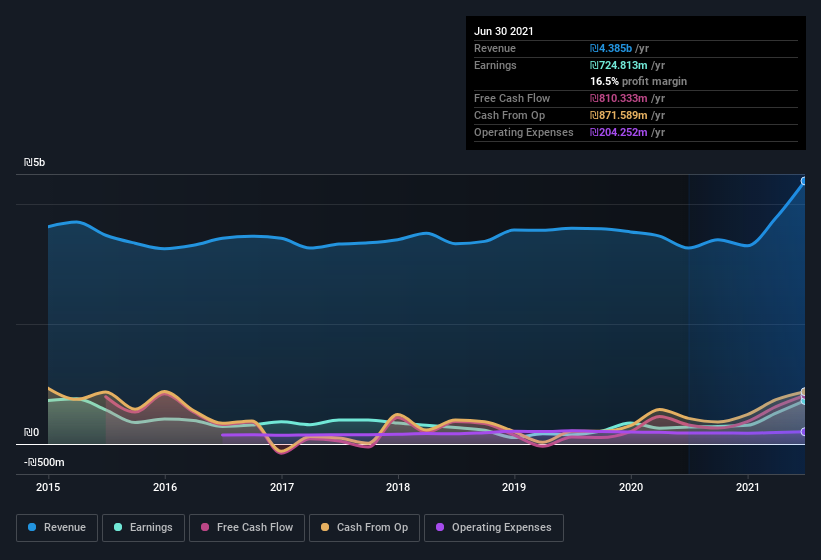Click the blue Revenue legend dot

coord(32,527)
